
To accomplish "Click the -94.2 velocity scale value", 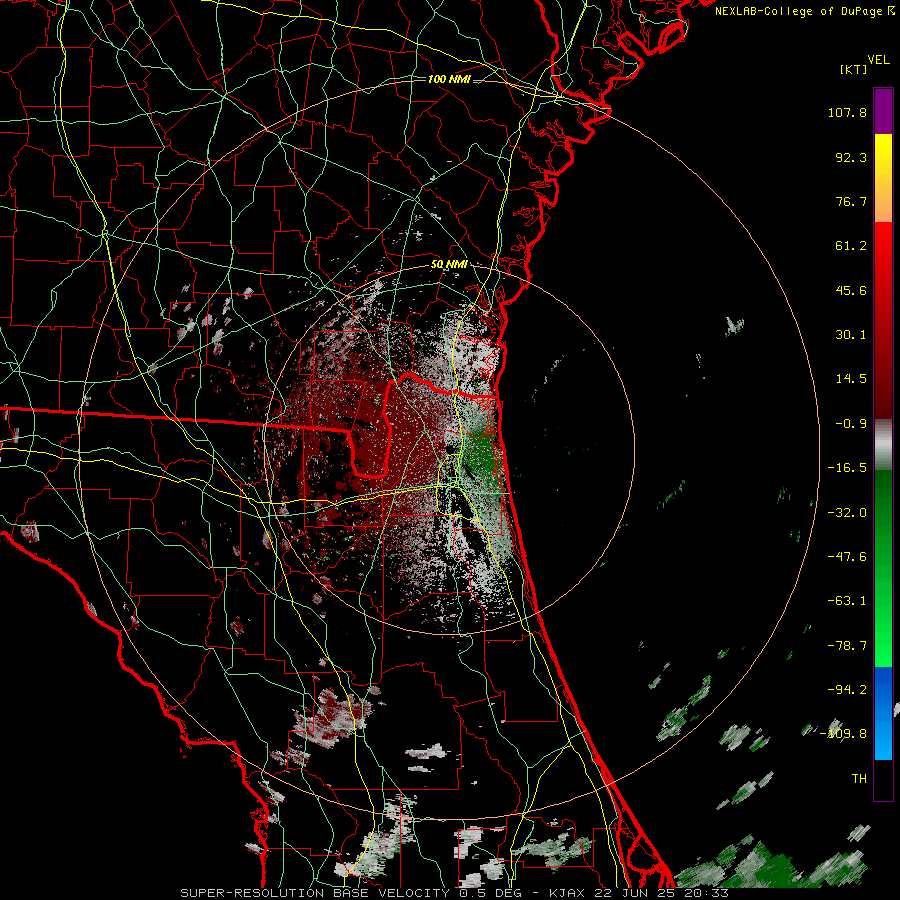I will [x=847, y=689].
